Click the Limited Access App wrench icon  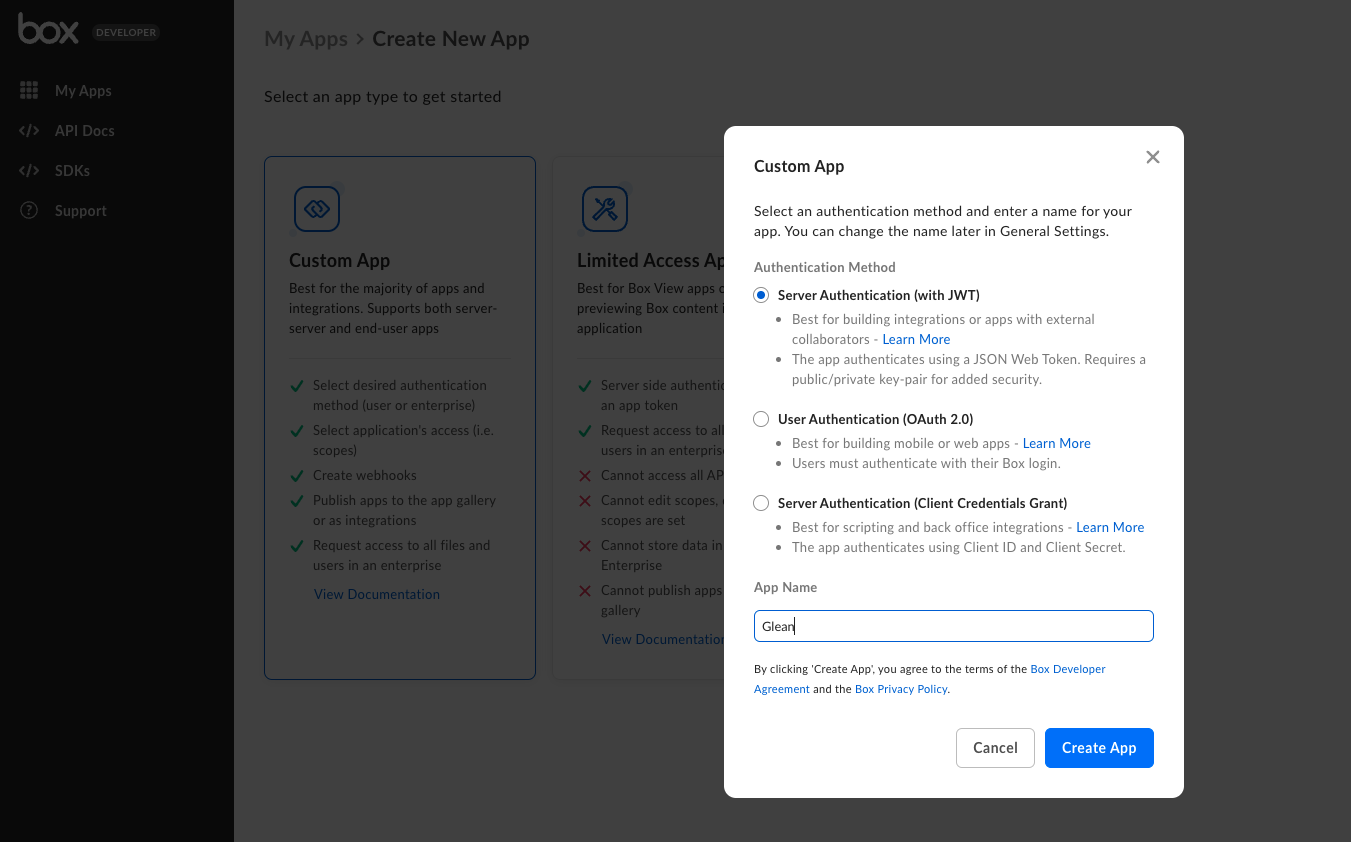(x=605, y=209)
